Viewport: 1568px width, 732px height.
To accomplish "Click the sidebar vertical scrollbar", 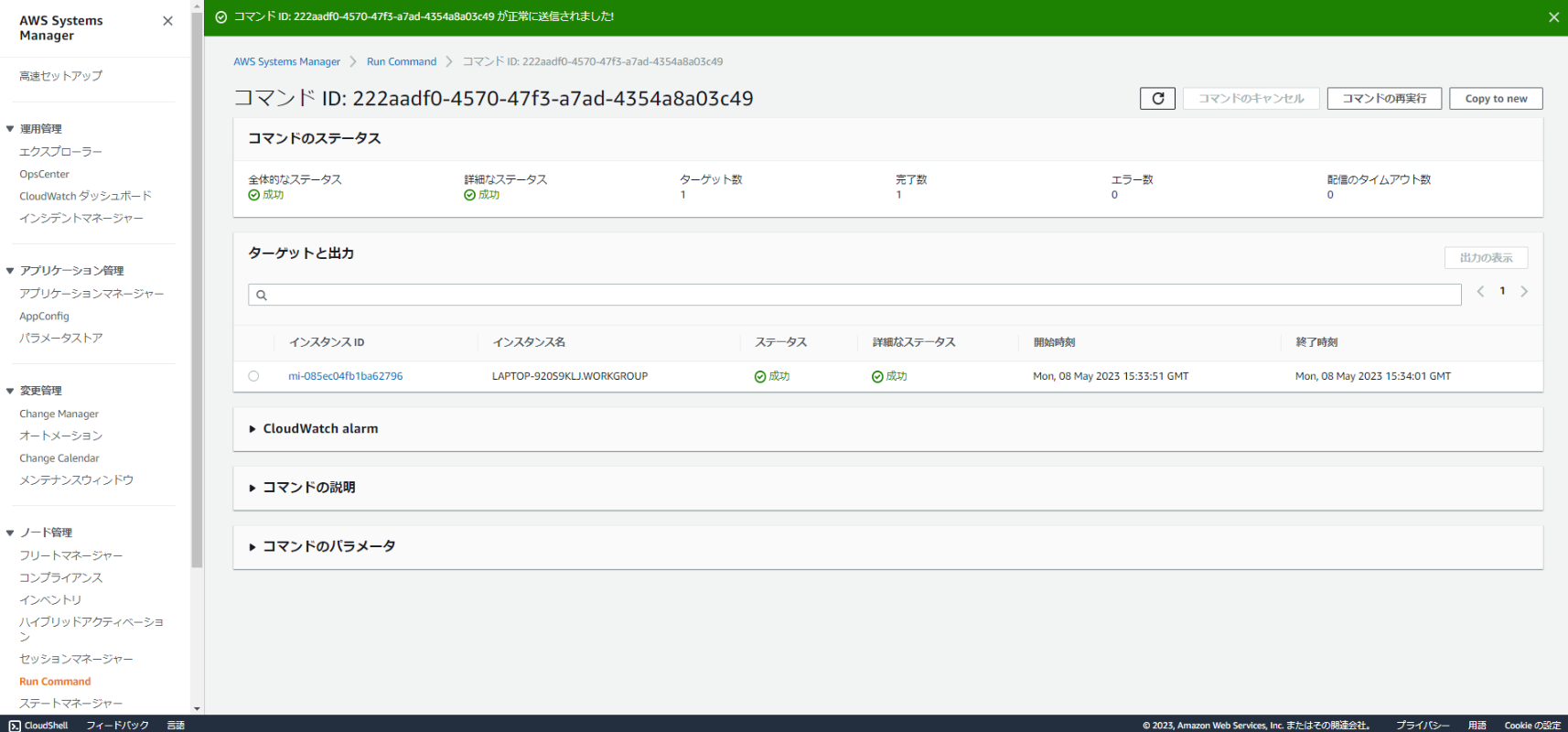I will tap(197, 289).
